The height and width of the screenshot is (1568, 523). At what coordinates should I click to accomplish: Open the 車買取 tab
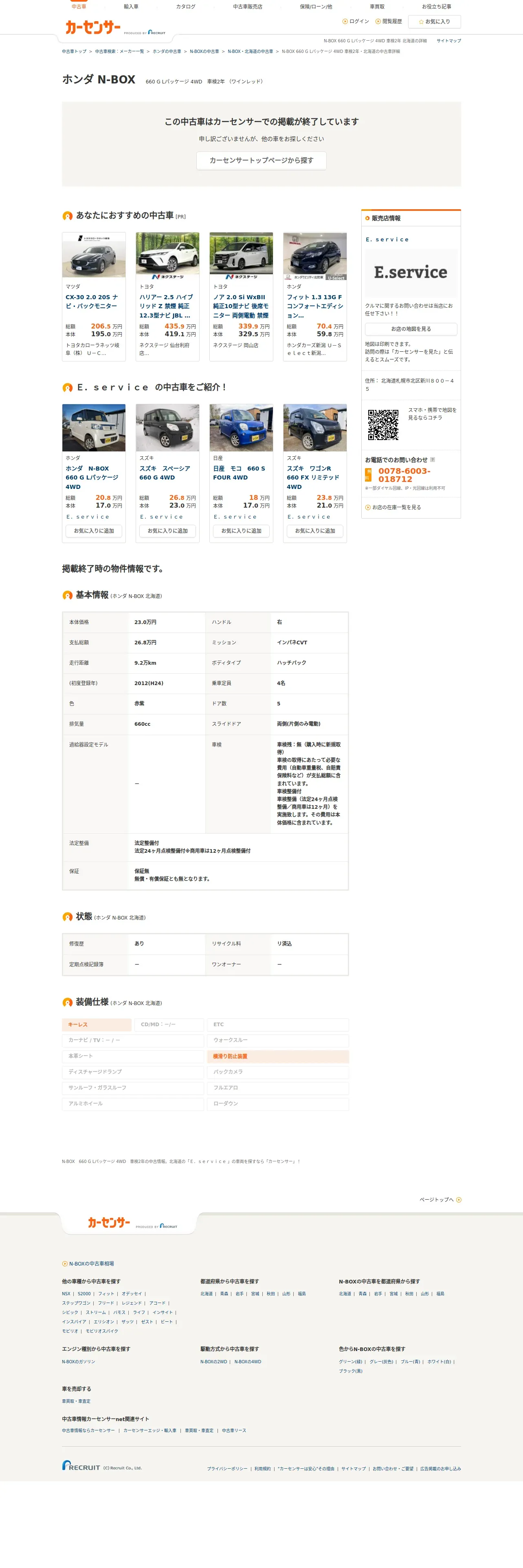click(x=377, y=7)
